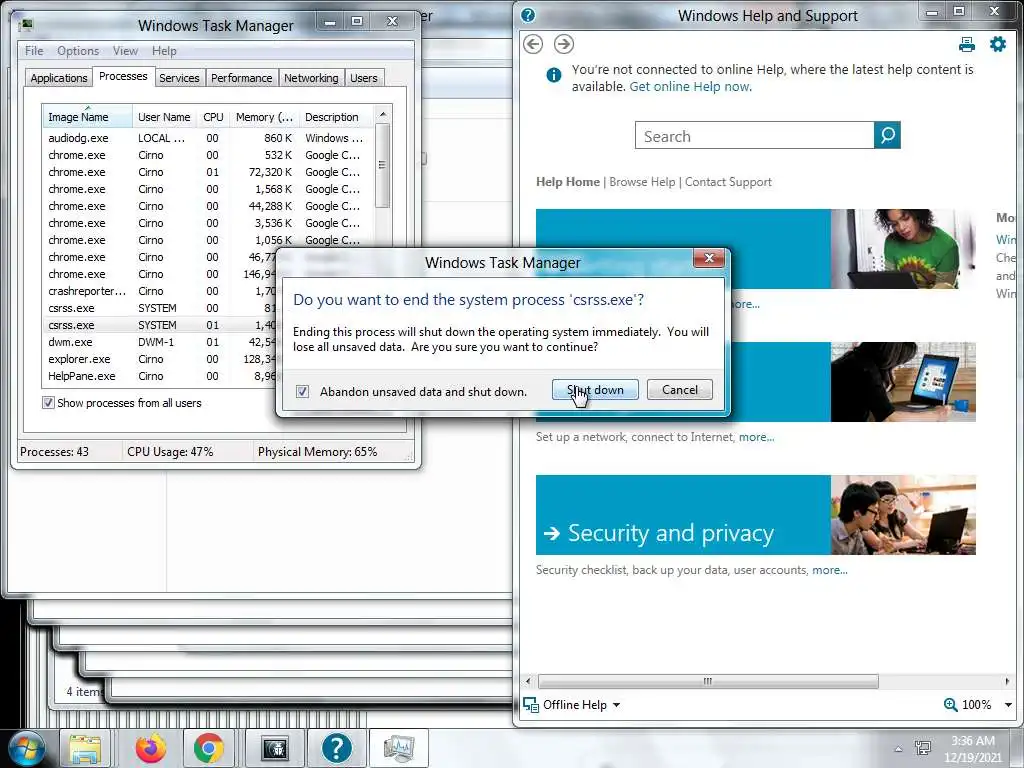Viewport: 1024px width, 768px height.
Task: Open the Options menu in Task Manager
Action: 78,50
